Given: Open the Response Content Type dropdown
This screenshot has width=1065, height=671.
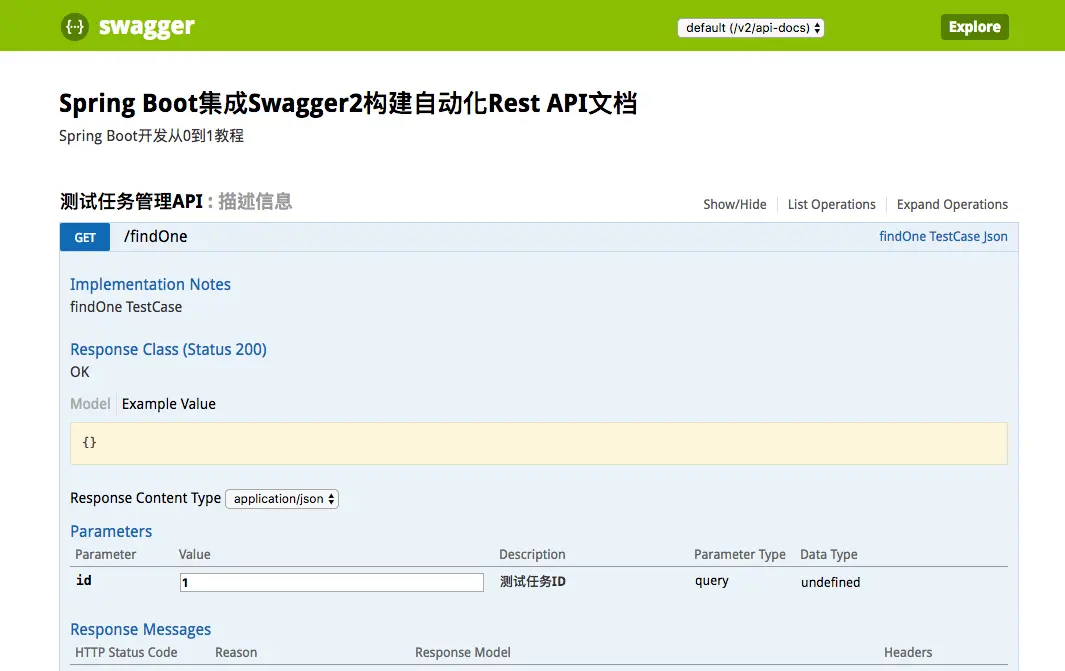Looking at the screenshot, I should [282, 498].
